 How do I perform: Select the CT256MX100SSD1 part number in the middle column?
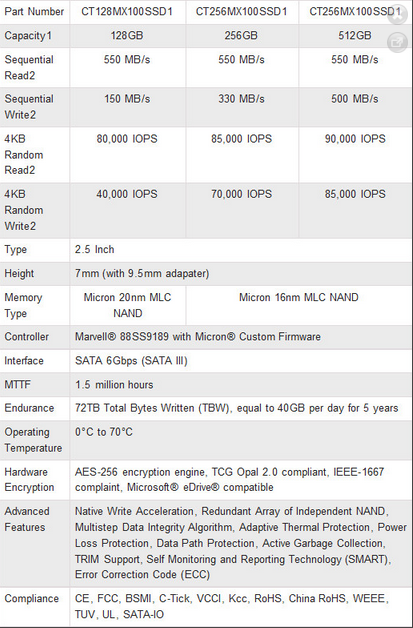[241, 12]
